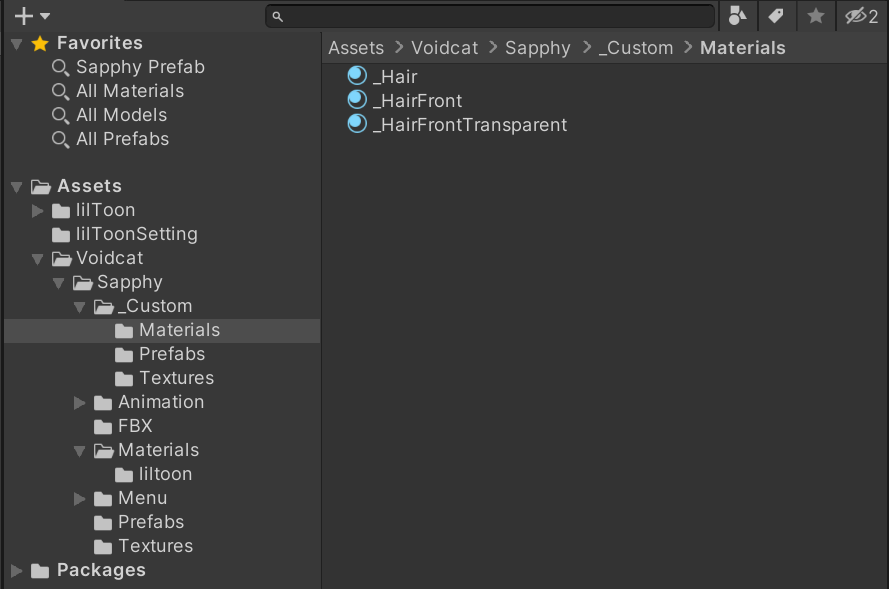Screen dimensions: 889x589
Task: Click the search by label icon
Action: (x=776, y=16)
